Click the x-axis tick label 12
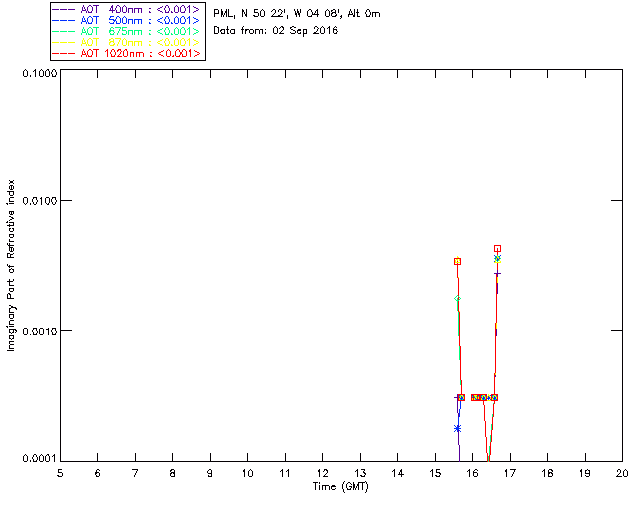The image size is (640, 512). (322, 473)
